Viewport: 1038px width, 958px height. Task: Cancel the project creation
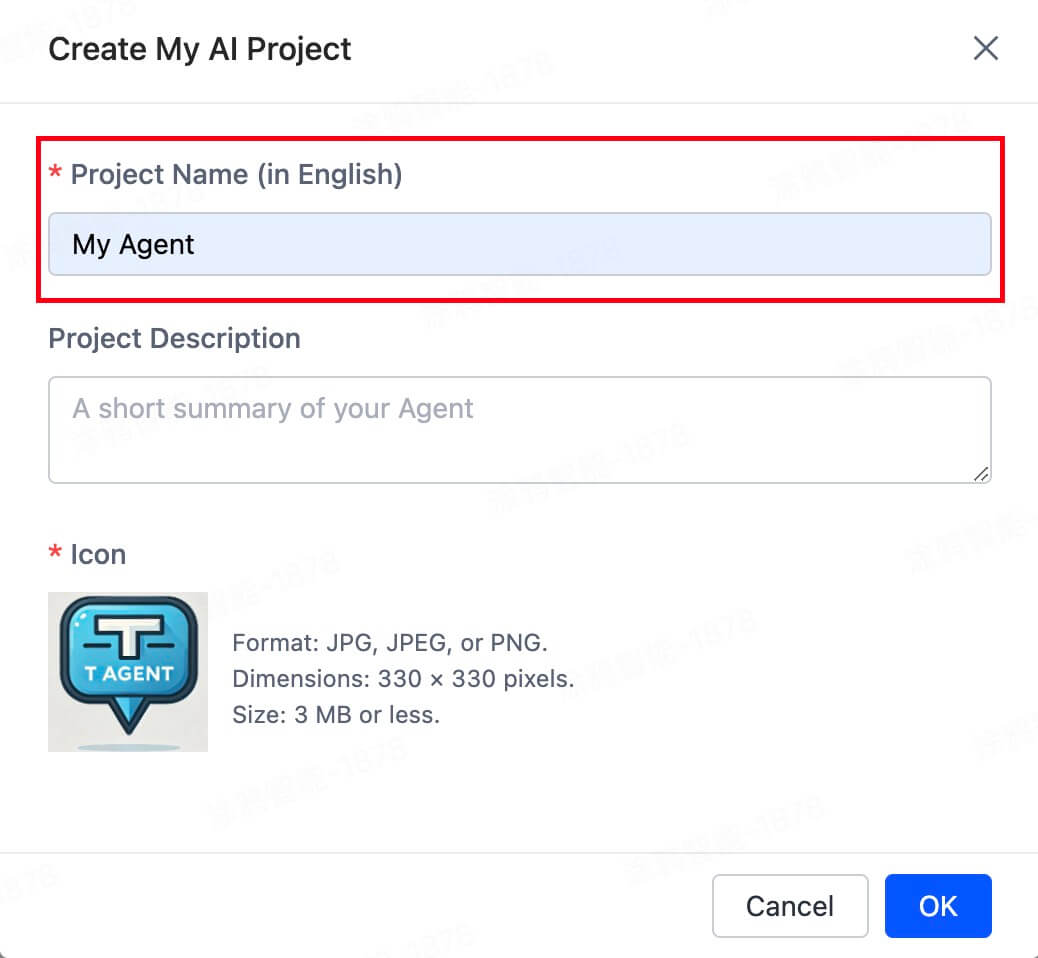point(790,906)
